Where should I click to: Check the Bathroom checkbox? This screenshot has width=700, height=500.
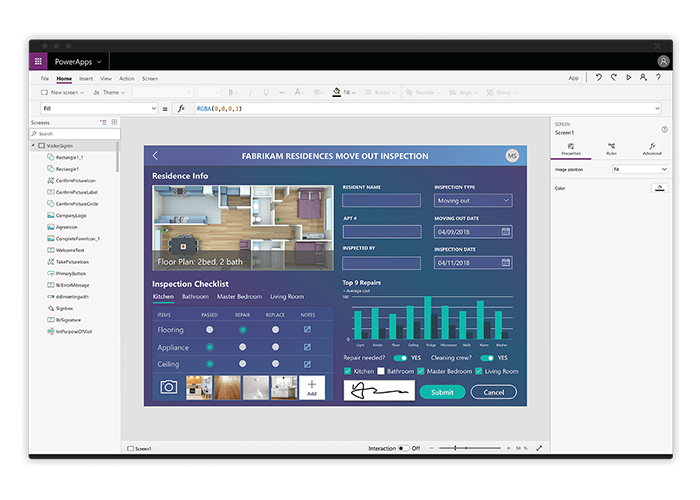click(x=381, y=371)
